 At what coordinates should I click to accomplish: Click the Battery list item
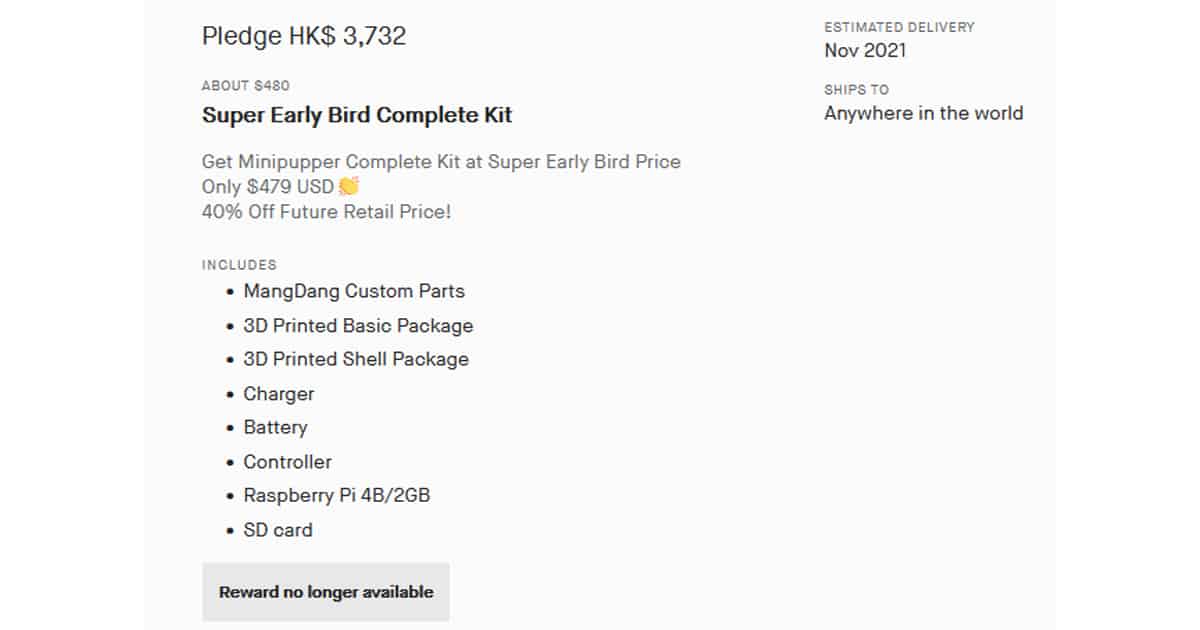click(275, 427)
